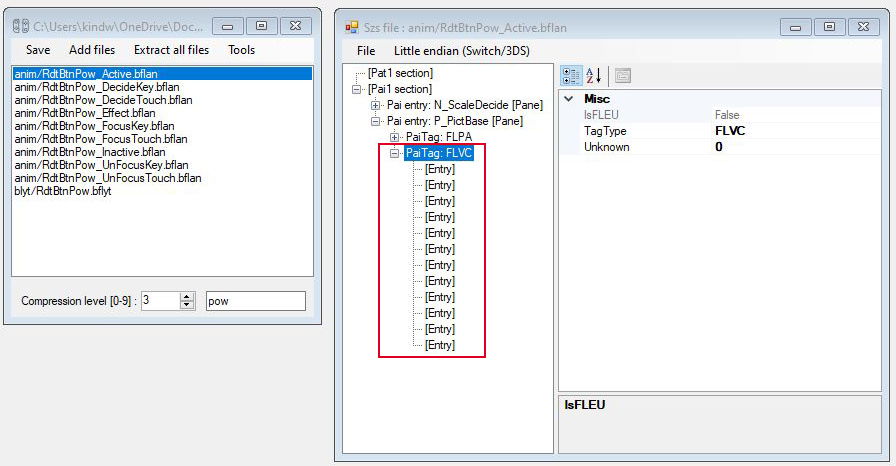Click Add files in the menu bar
Viewport: 896px width, 466px height.
click(x=92, y=50)
